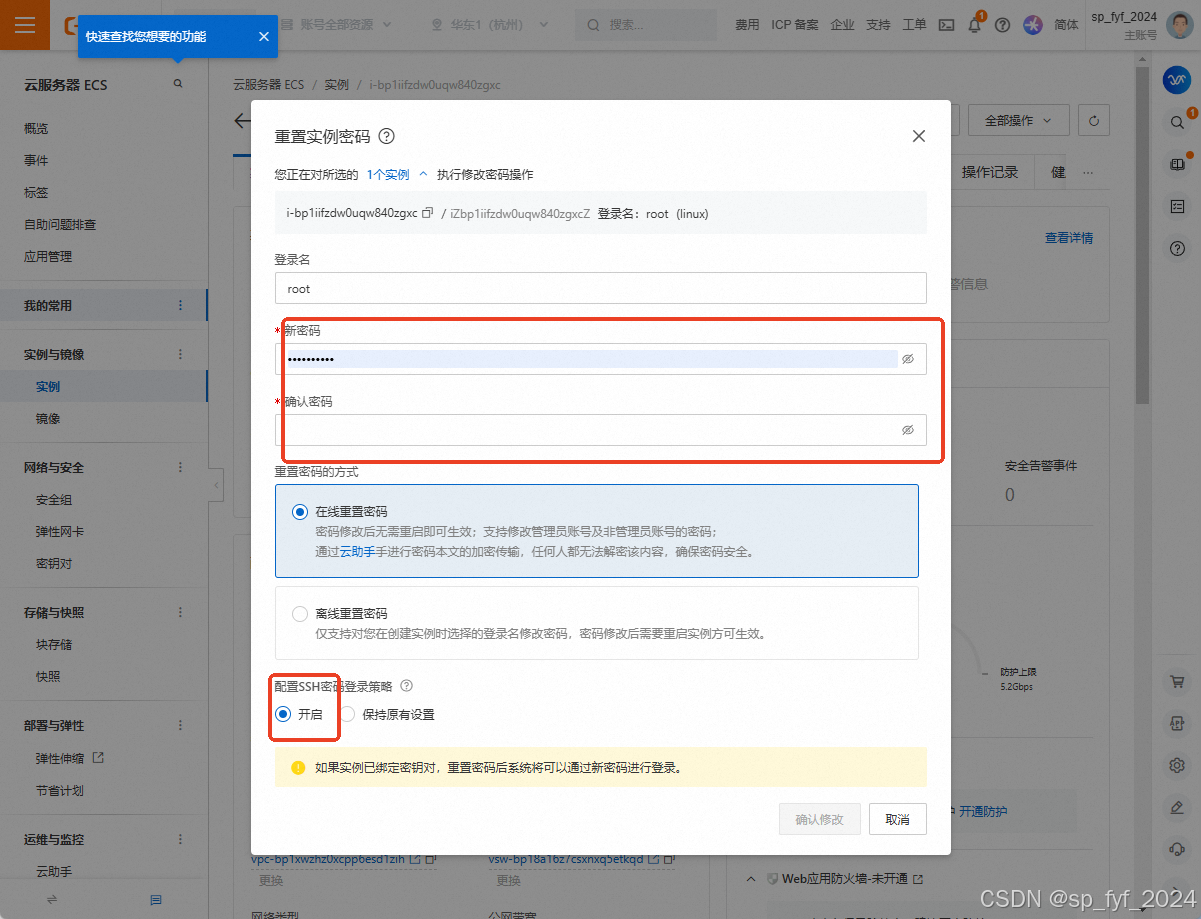
Task: Click the user avatar for sp_fyf_2024
Action: point(1180,24)
